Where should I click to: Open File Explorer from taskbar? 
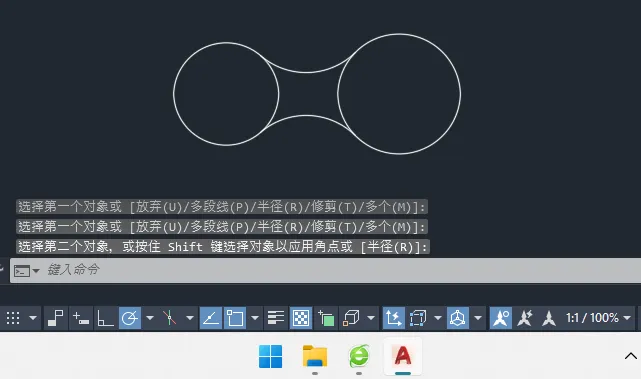click(x=315, y=356)
